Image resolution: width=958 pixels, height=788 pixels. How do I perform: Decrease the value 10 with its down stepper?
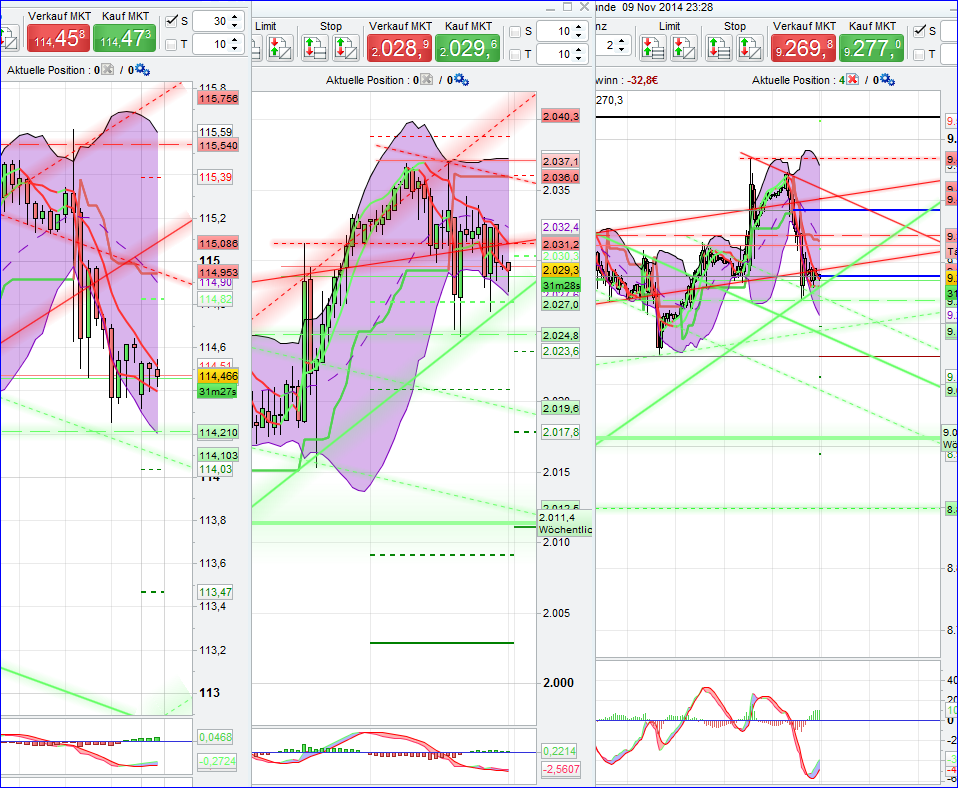234,51
